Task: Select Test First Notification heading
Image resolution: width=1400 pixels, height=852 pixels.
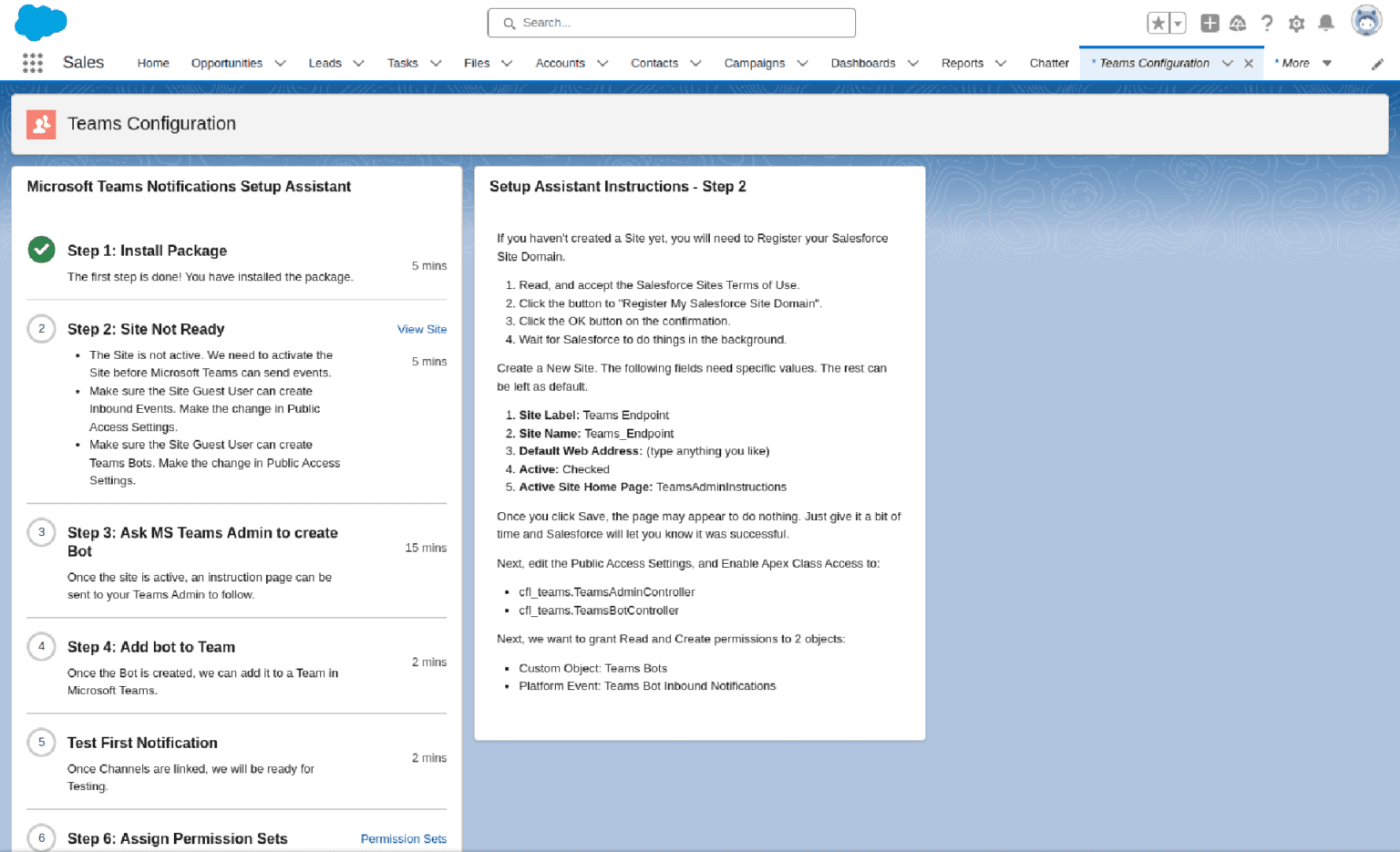Action: click(142, 743)
